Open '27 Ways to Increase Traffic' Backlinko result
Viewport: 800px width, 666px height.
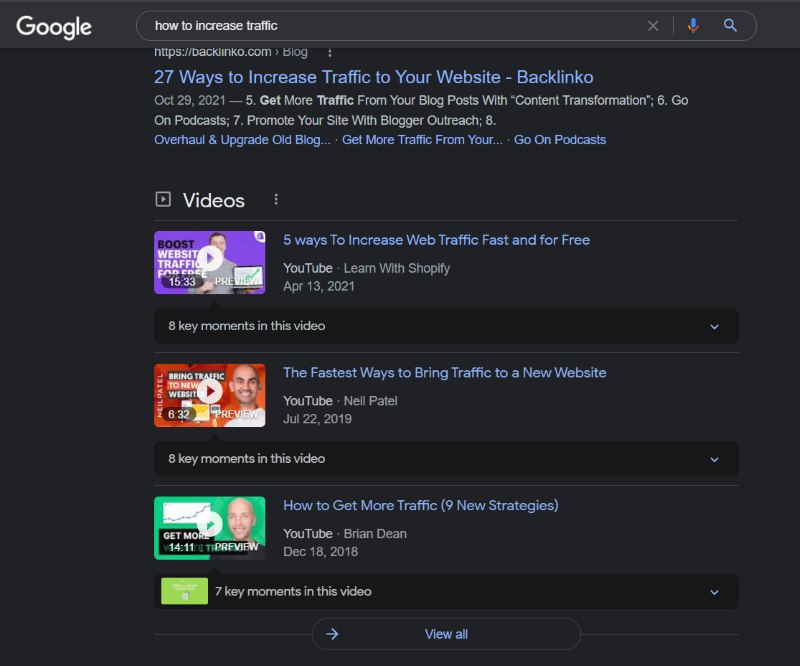(x=373, y=77)
